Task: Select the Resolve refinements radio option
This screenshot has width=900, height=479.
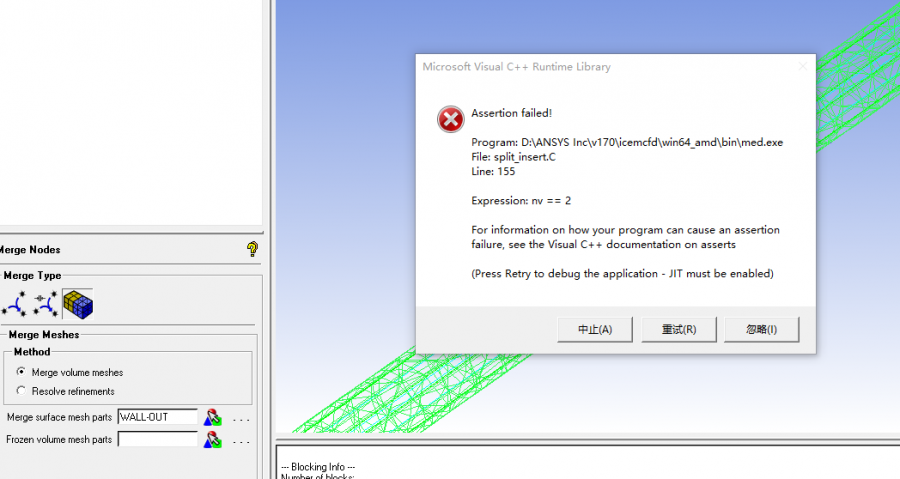Action: (21, 391)
